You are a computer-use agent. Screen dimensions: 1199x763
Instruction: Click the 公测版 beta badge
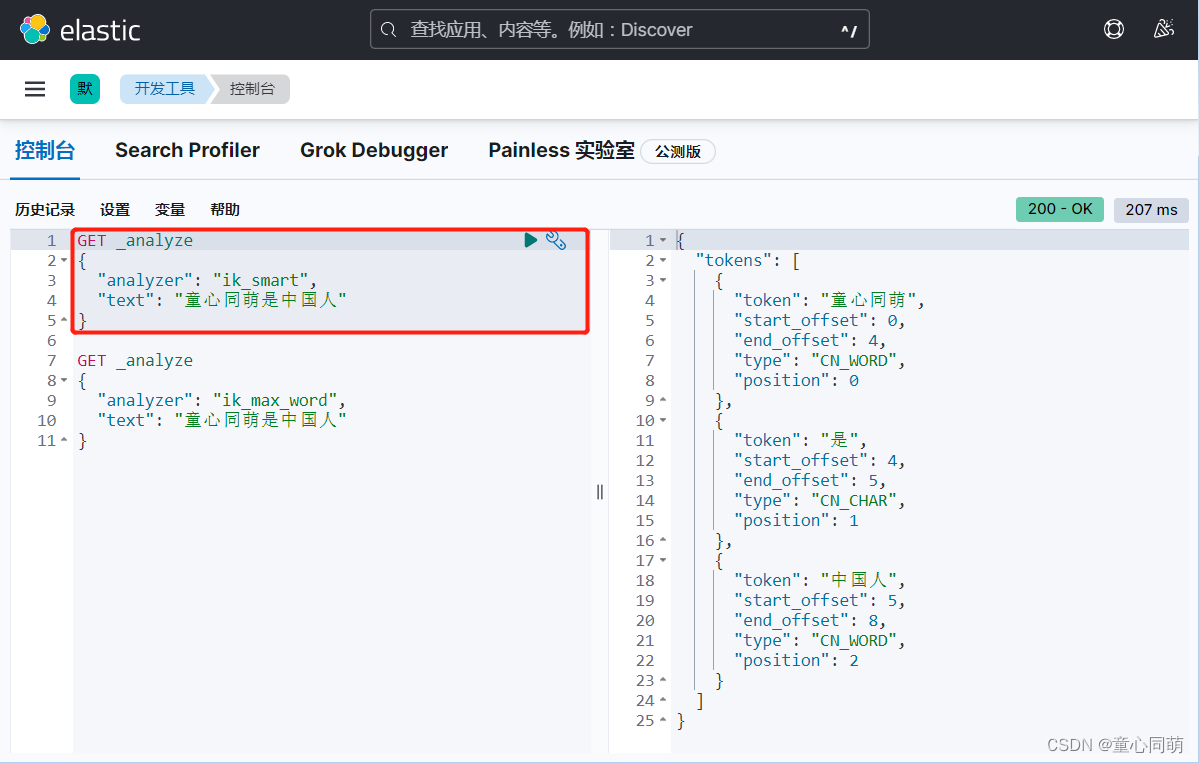(x=677, y=151)
